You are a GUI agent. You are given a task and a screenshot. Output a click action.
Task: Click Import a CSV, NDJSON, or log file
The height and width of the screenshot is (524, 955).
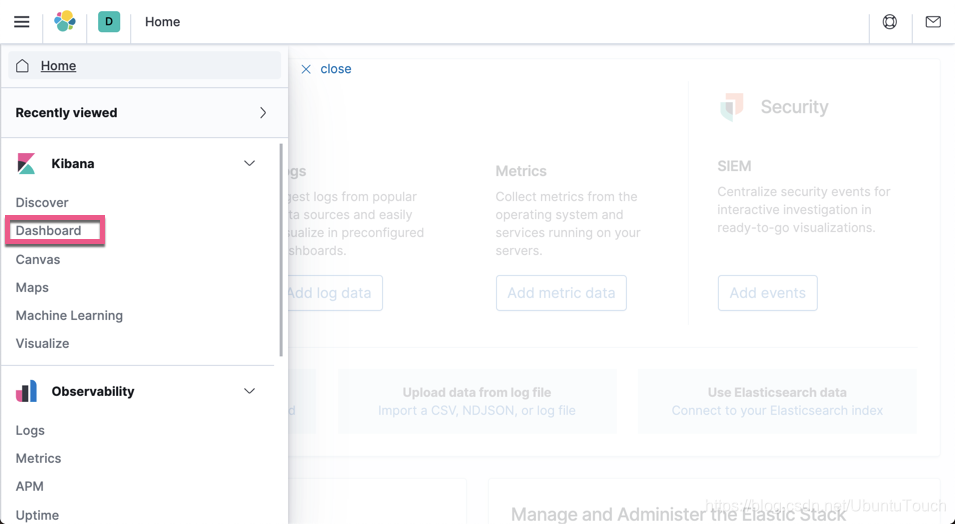click(477, 411)
